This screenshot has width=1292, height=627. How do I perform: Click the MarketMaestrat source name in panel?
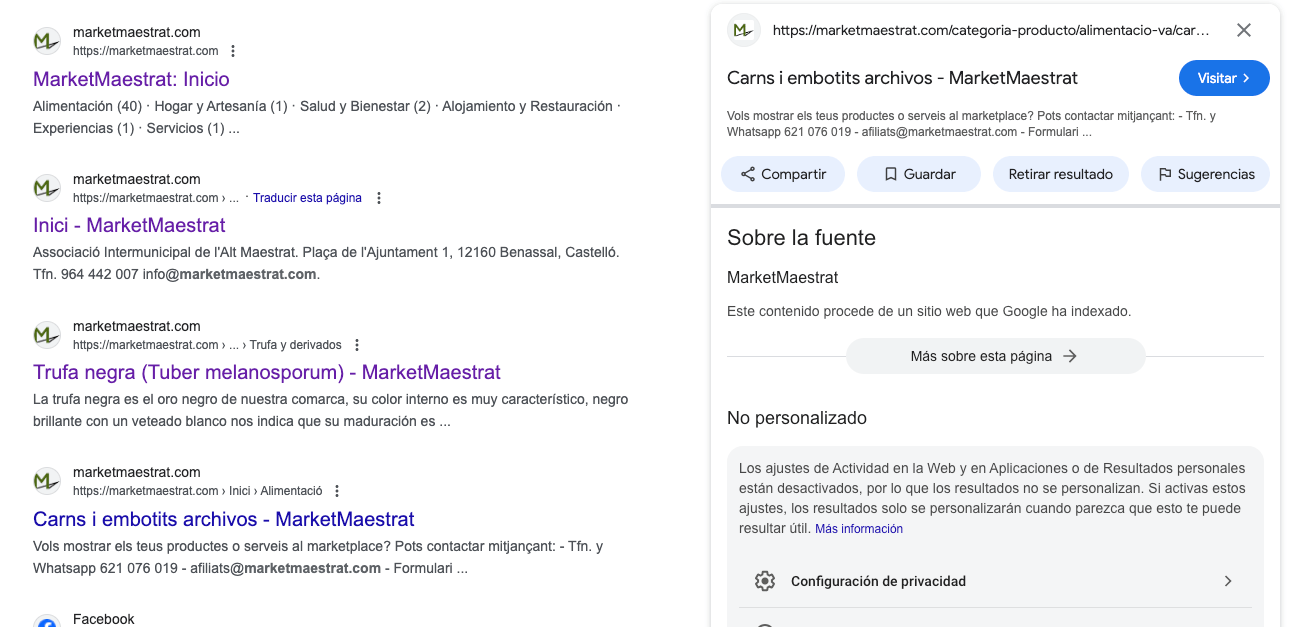point(782,277)
